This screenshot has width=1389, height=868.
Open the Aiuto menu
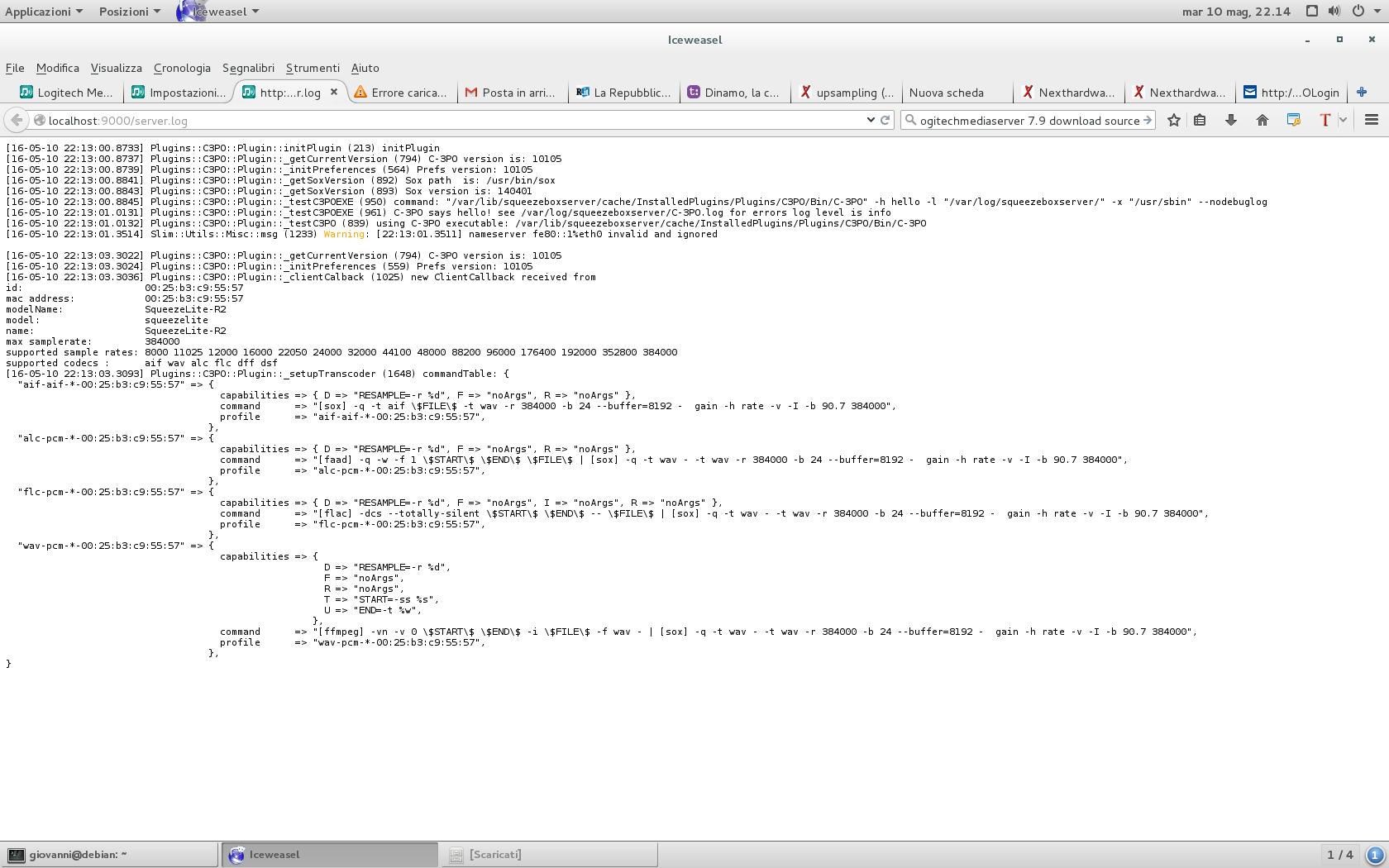365,68
